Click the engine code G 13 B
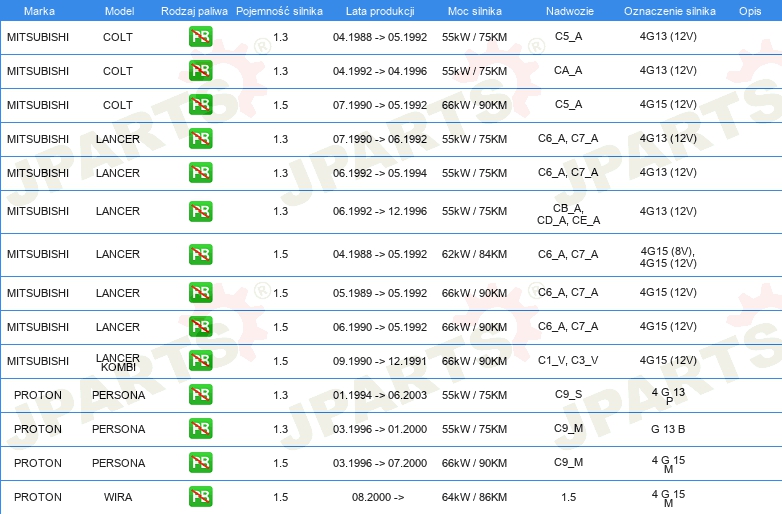782x514 pixels. pyautogui.click(x=668, y=429)
